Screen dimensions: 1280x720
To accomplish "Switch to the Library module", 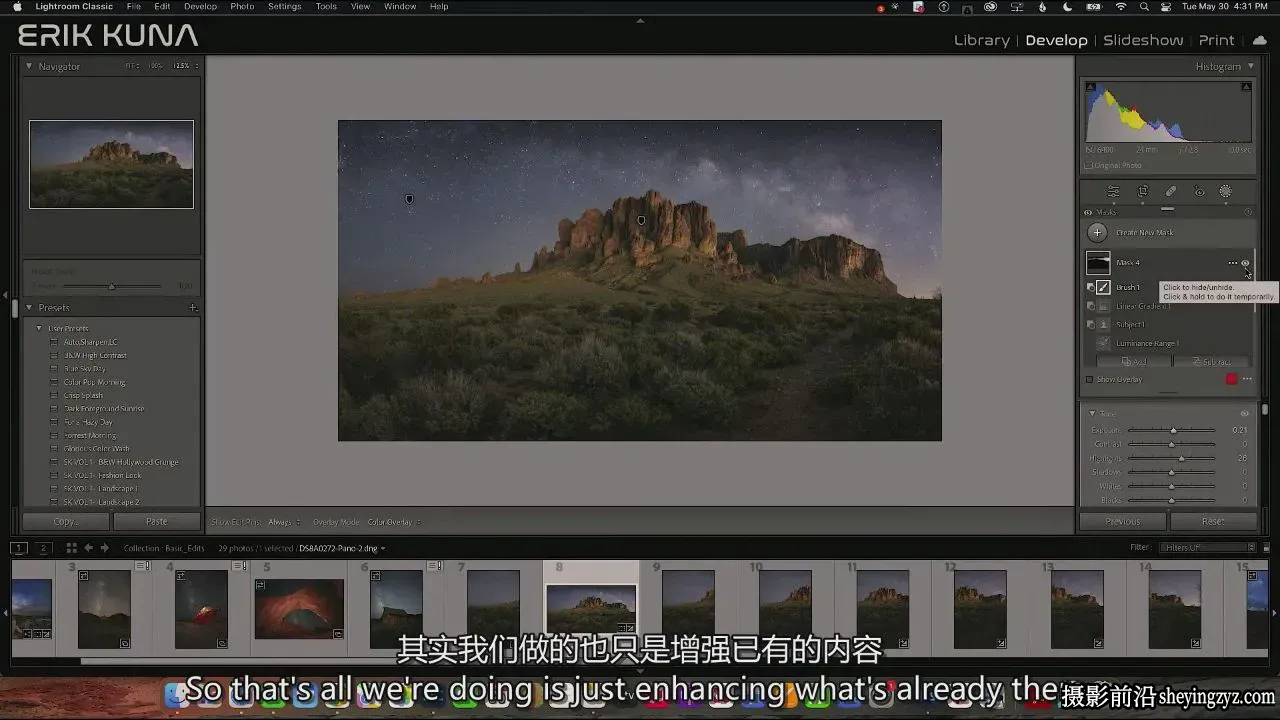I will pos(981,40).
